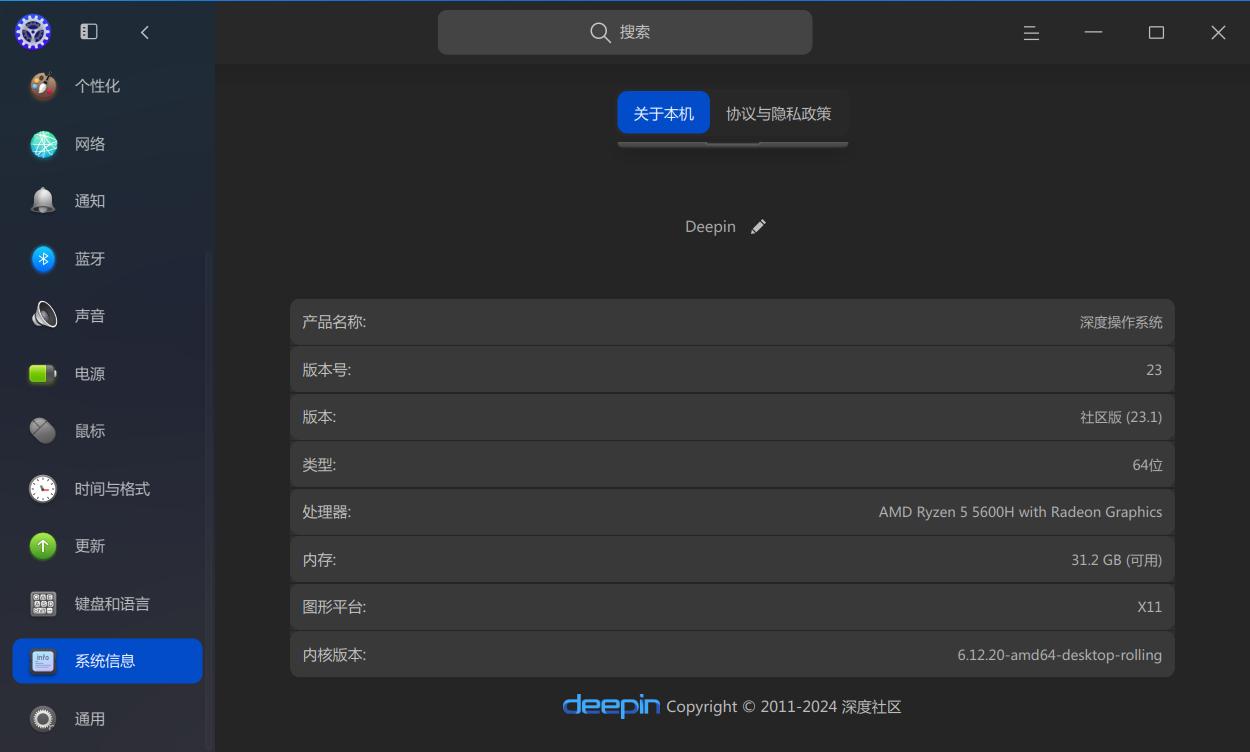Click the deepin logo at bottom

[x=611, y=706]
